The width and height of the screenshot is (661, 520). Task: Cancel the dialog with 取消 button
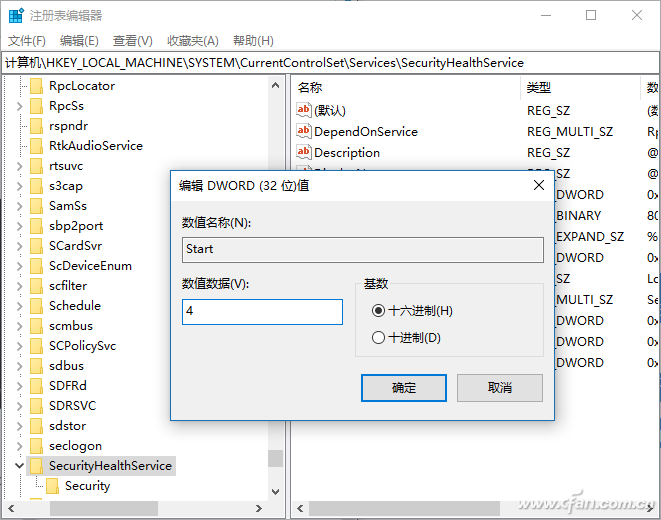tap(500, 388)
